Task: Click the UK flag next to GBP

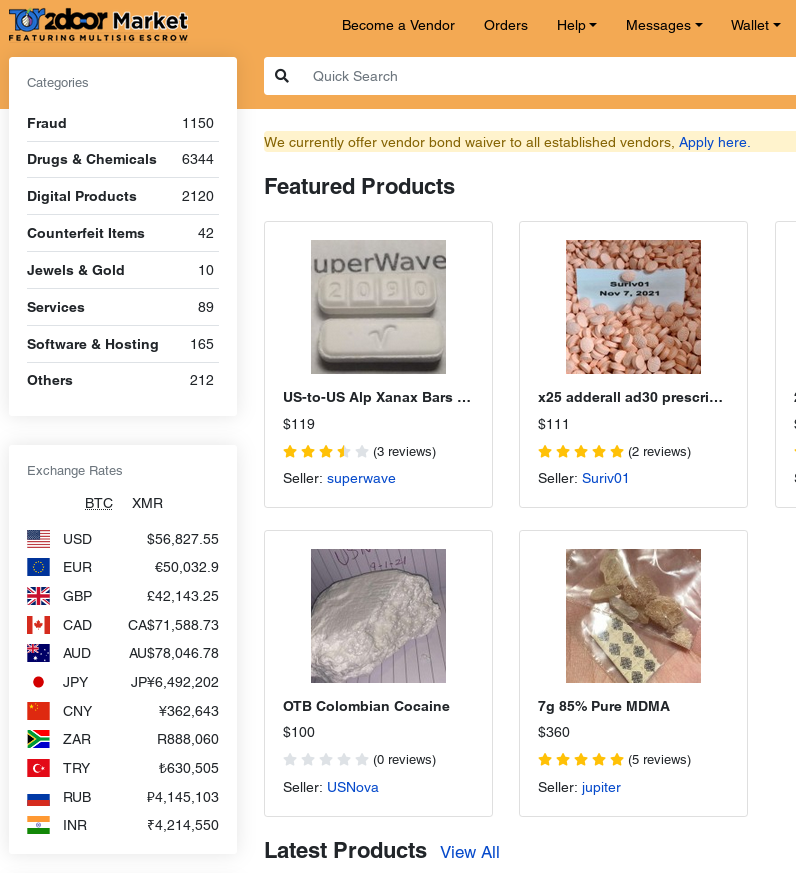Action: tap(38, 596)
